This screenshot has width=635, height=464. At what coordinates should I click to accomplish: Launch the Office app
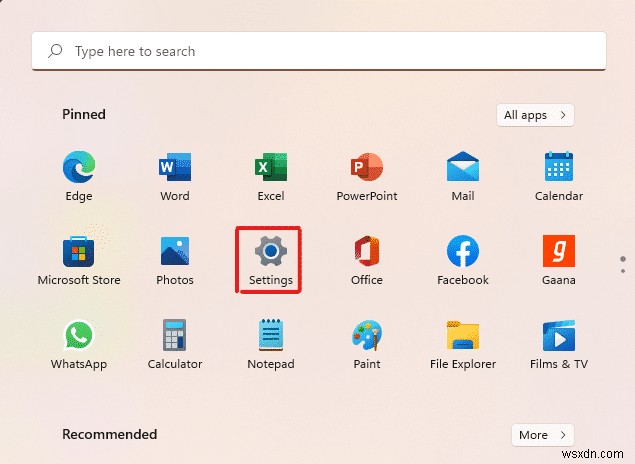367,260
